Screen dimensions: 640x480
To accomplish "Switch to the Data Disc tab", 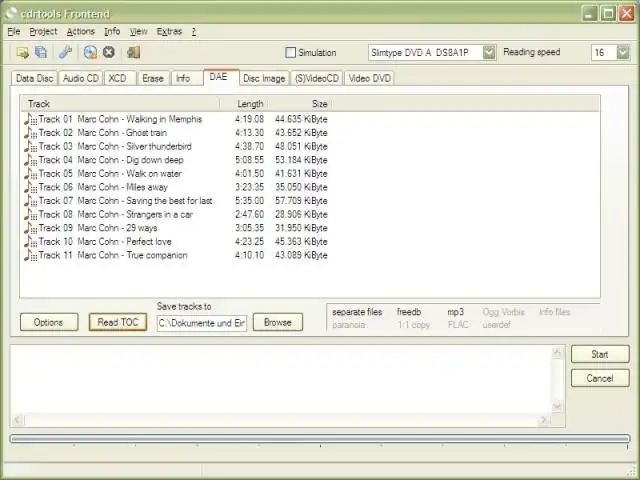I will 35,78.
